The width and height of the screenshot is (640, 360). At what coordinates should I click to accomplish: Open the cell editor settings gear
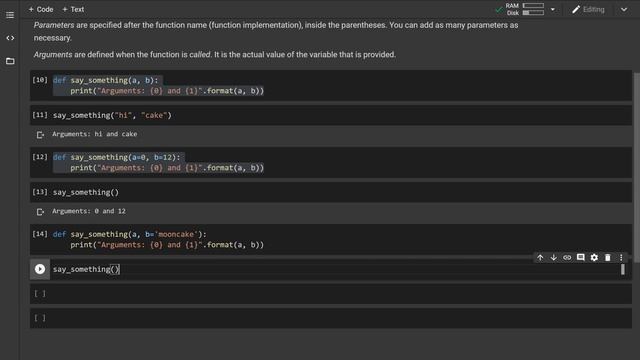click(594, 258)
